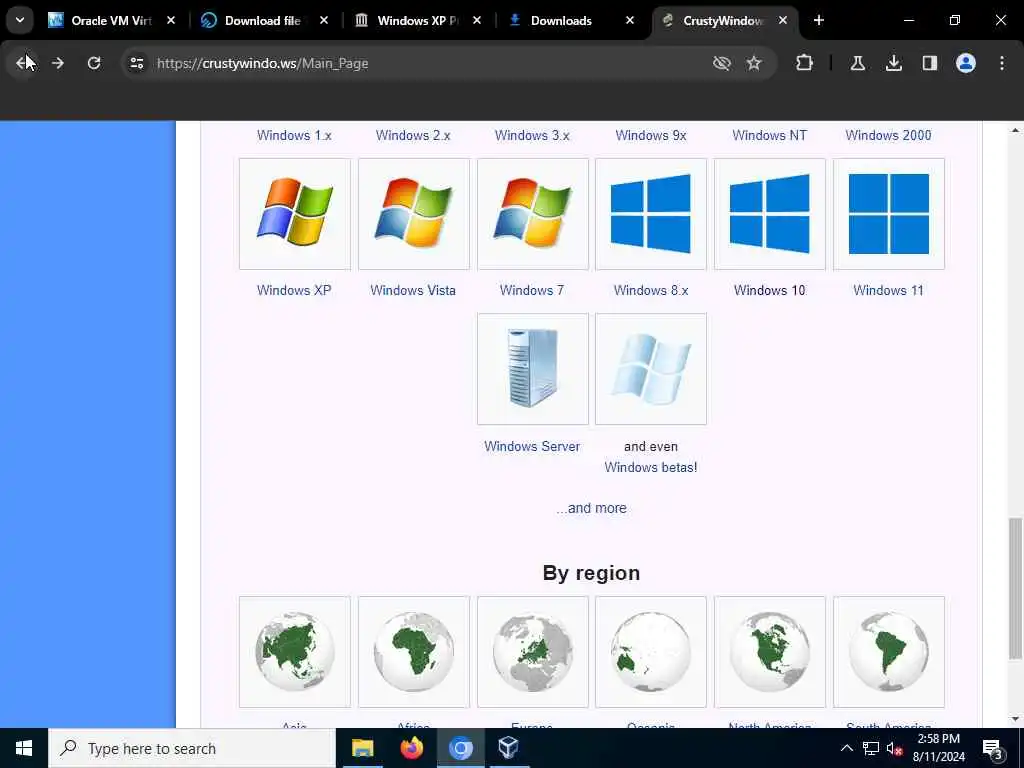Expand the tab search dropdown
This screenshot has height=768, width=1024.
click(x=20, y=20)
